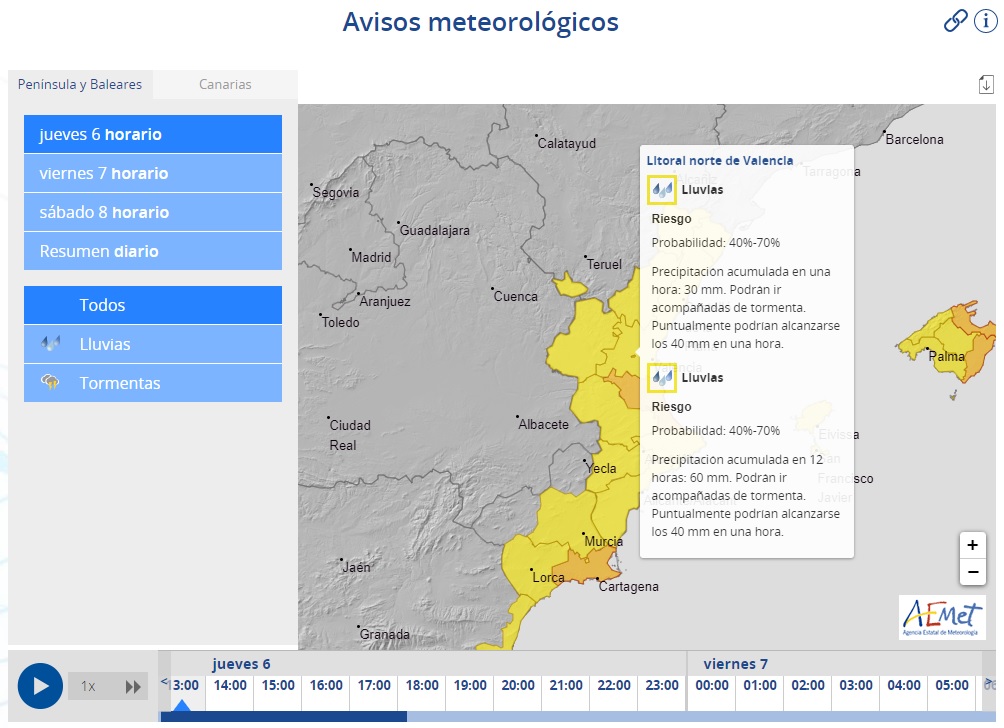Select the sábado 8 horario option

pyautogui.click(x=152, y=212)
